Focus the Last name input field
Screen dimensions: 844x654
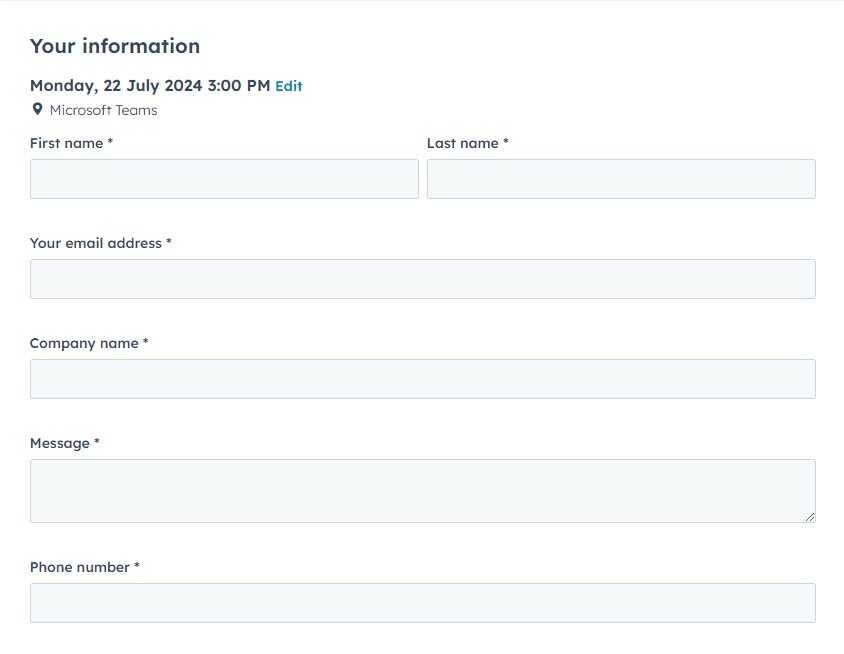pos(621,179)
